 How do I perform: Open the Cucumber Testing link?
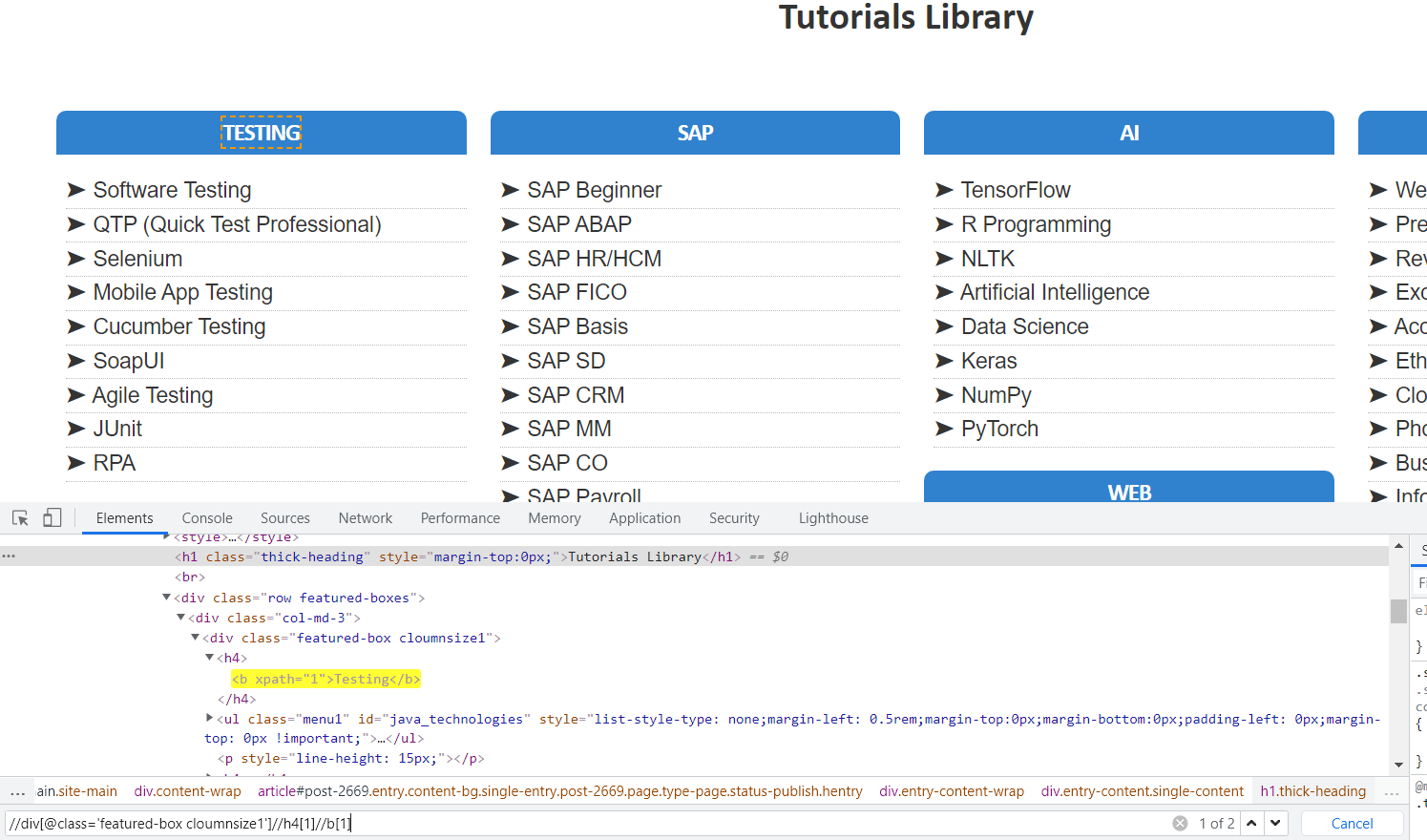click(x=179, y=326)
